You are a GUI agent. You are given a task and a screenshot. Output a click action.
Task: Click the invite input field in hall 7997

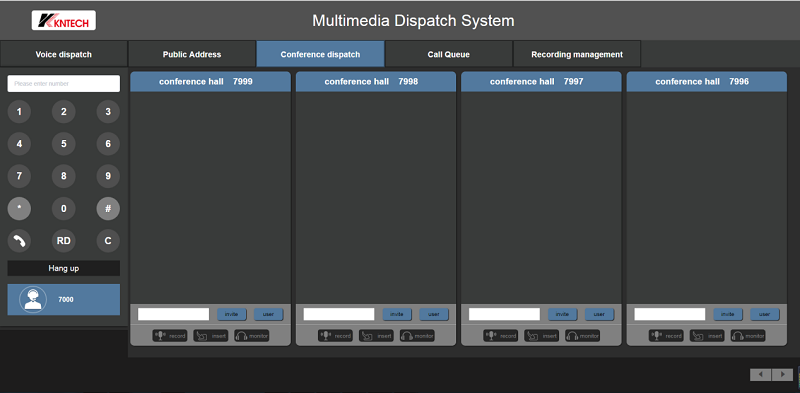504,314
